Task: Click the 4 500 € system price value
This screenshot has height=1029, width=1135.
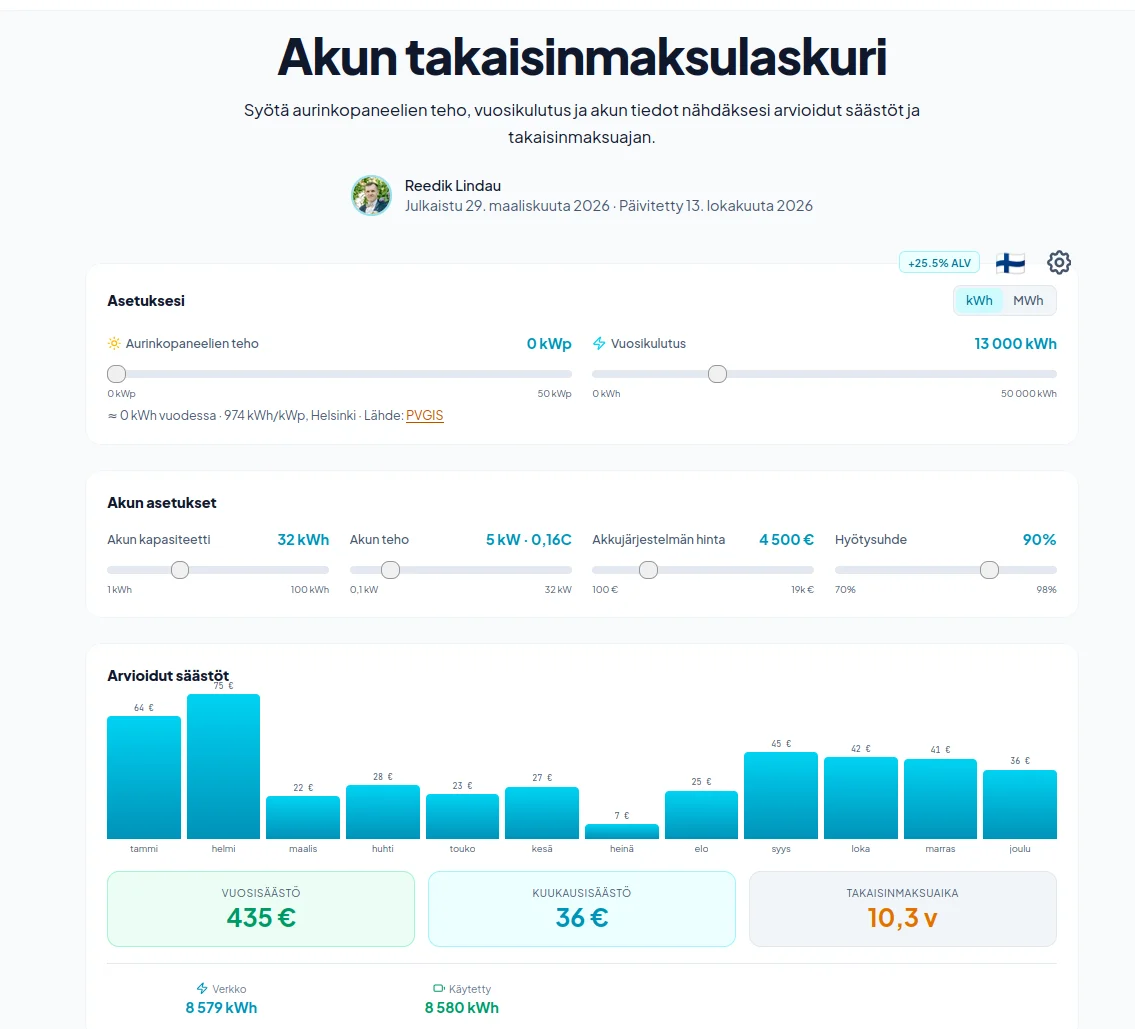Action: click(x=786, y=540)
